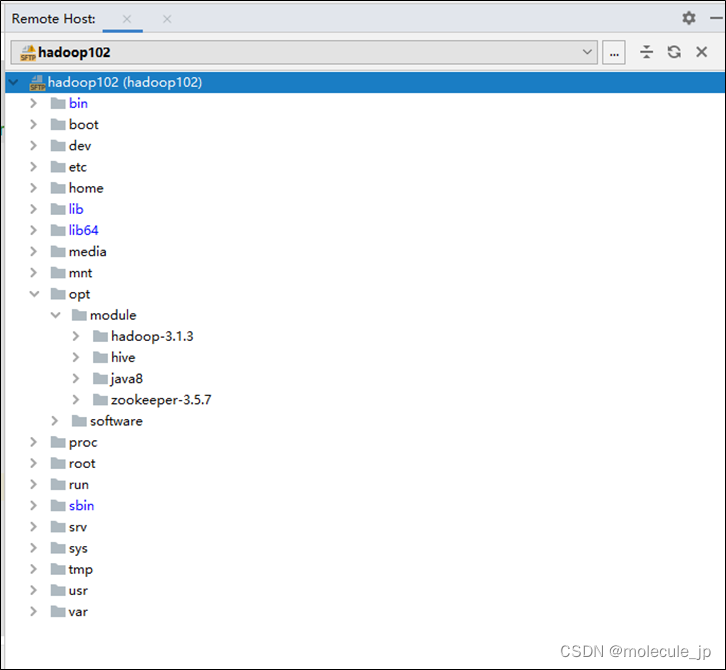Select the software directory name
726x670 pixels.
[x=116, y=421]
